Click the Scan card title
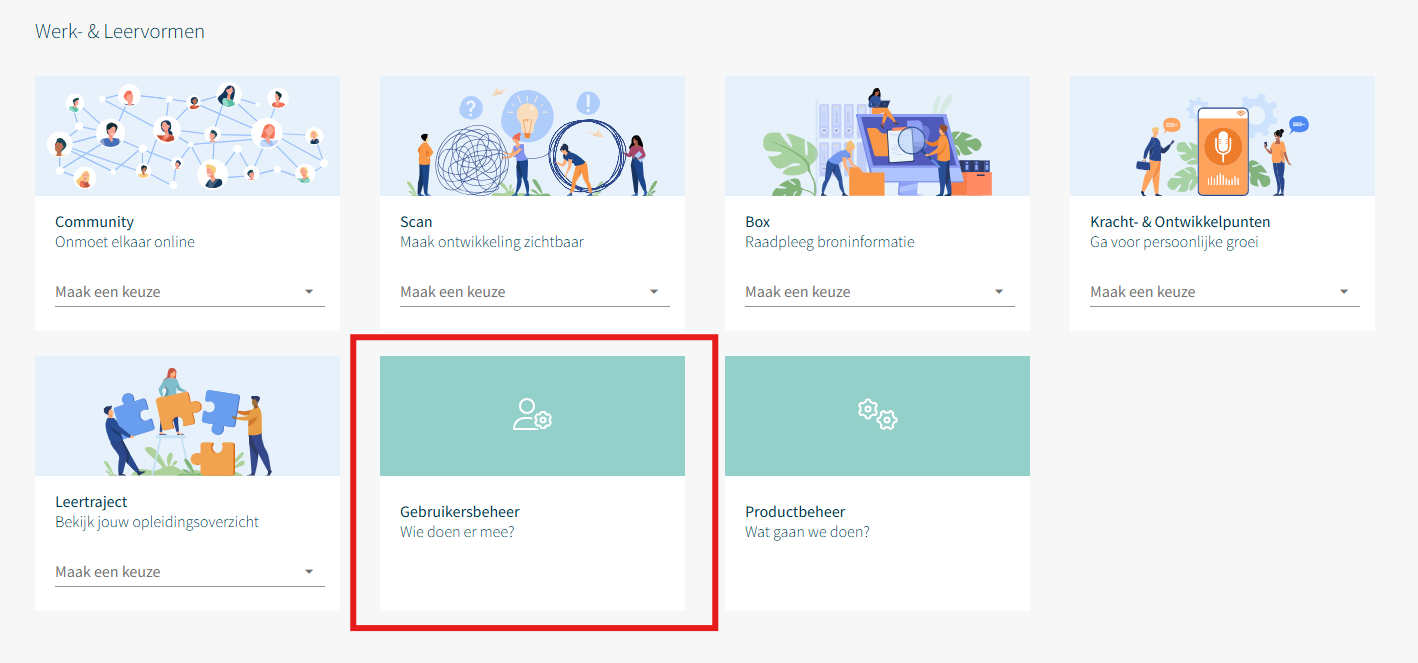Screen dimensions: 1418x663 pos(416,222)
